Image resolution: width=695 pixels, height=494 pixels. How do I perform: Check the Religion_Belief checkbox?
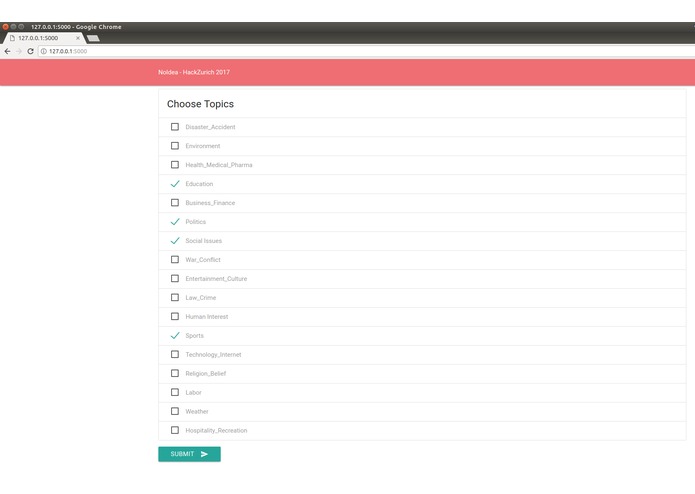coord(175,373)
